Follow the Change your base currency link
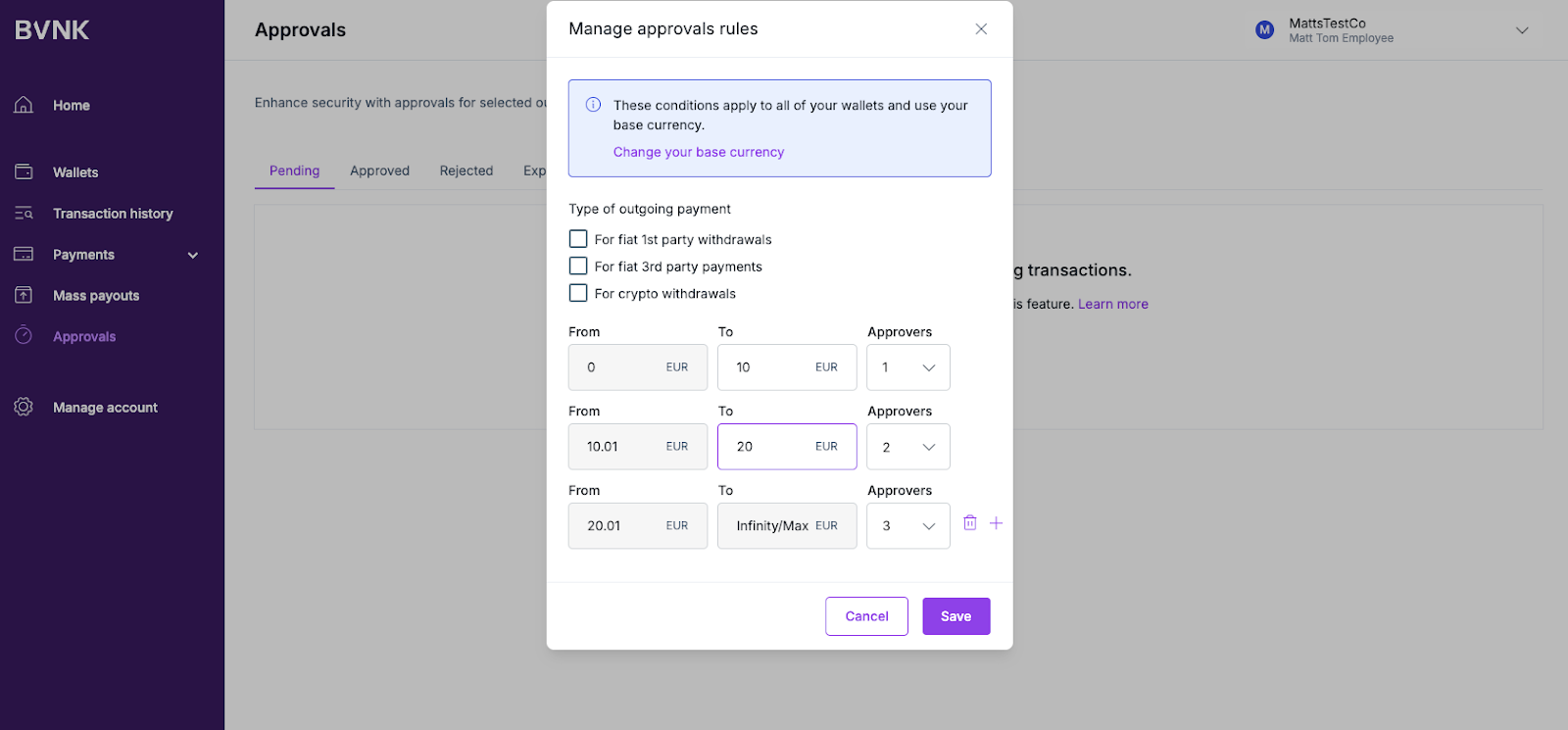 698,152
